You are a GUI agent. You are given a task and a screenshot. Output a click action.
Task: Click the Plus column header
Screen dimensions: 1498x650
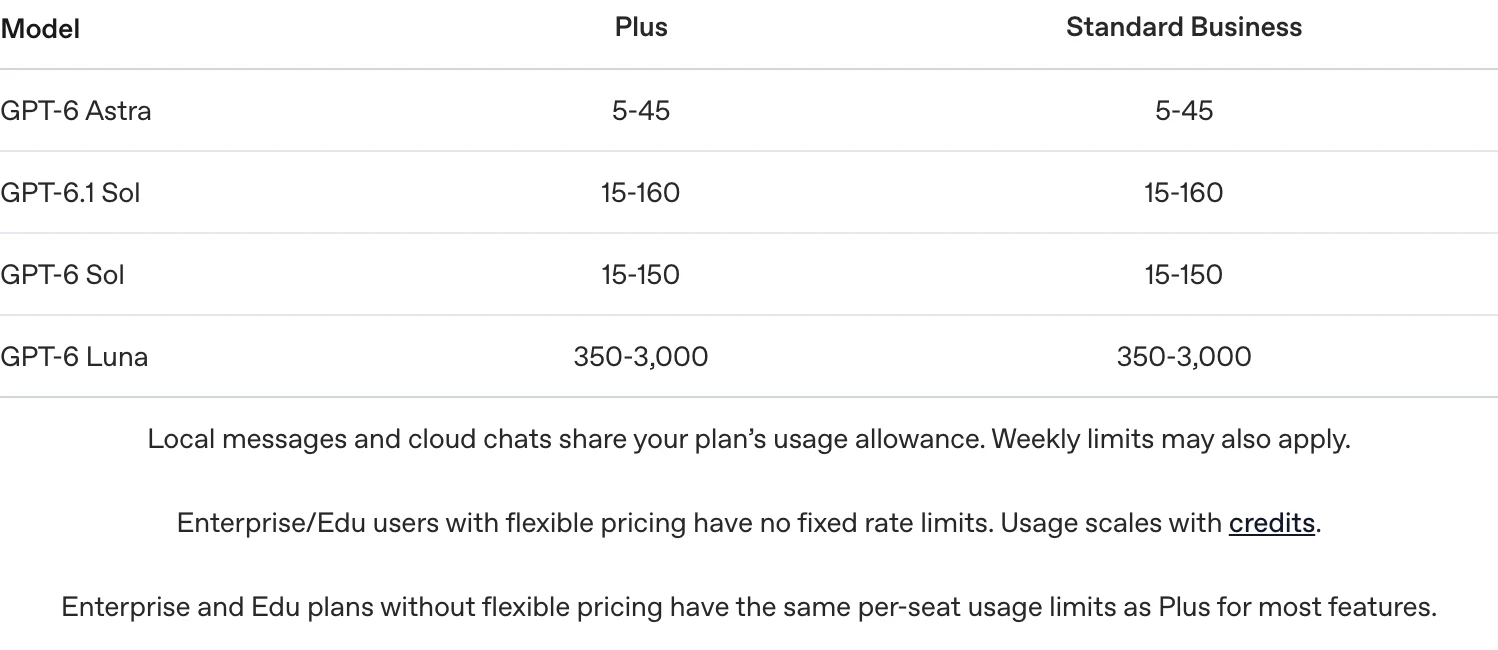pos(641,27)
